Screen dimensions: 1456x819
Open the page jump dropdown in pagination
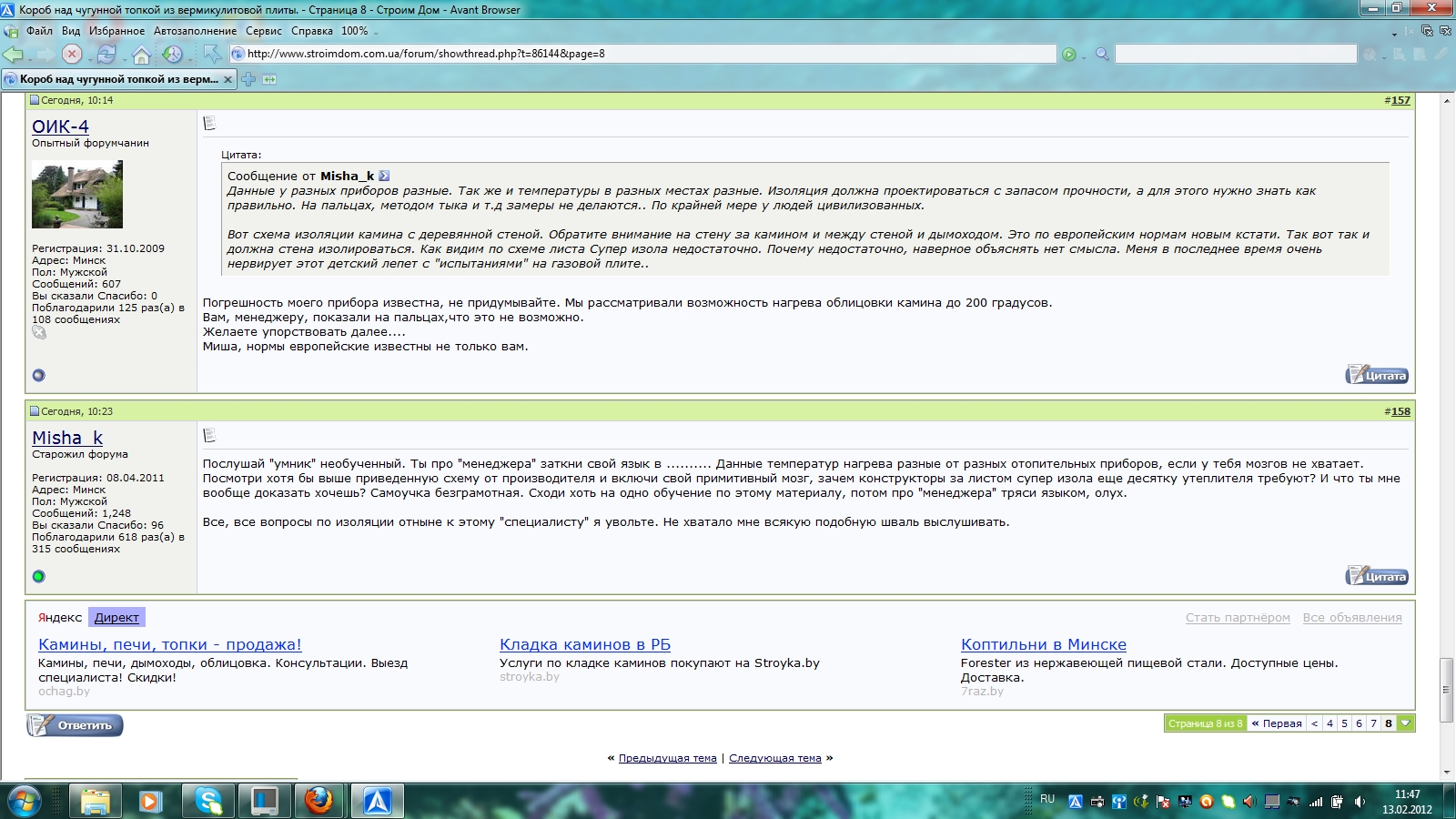coord(1406,723)
